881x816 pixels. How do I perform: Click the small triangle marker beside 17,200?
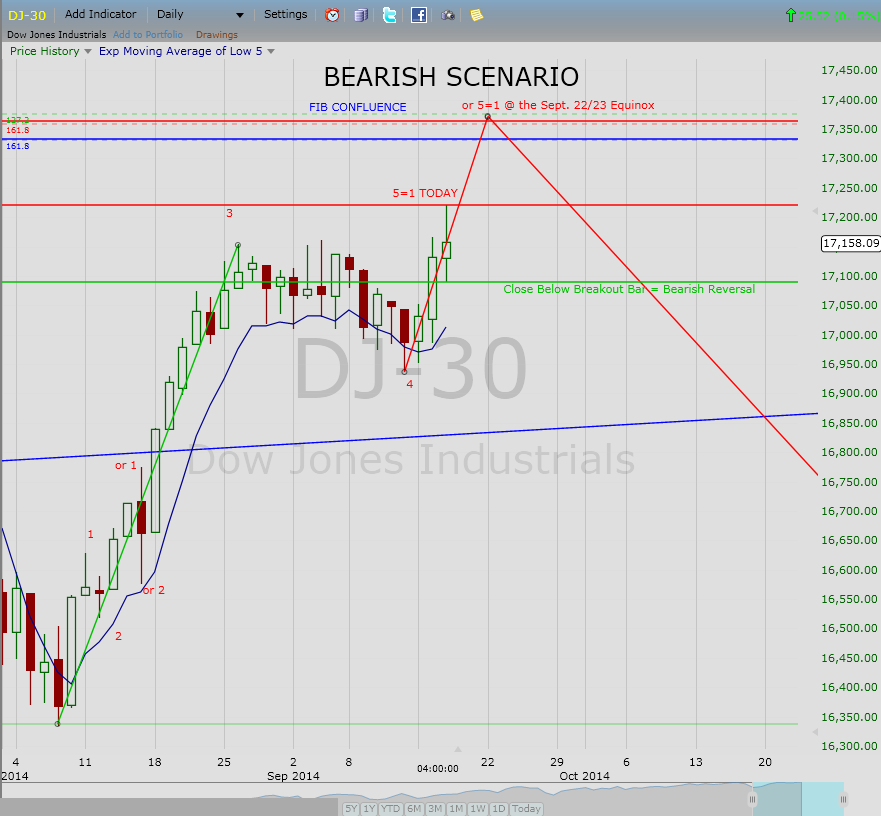pyautogui.click(x=815, y=211)
